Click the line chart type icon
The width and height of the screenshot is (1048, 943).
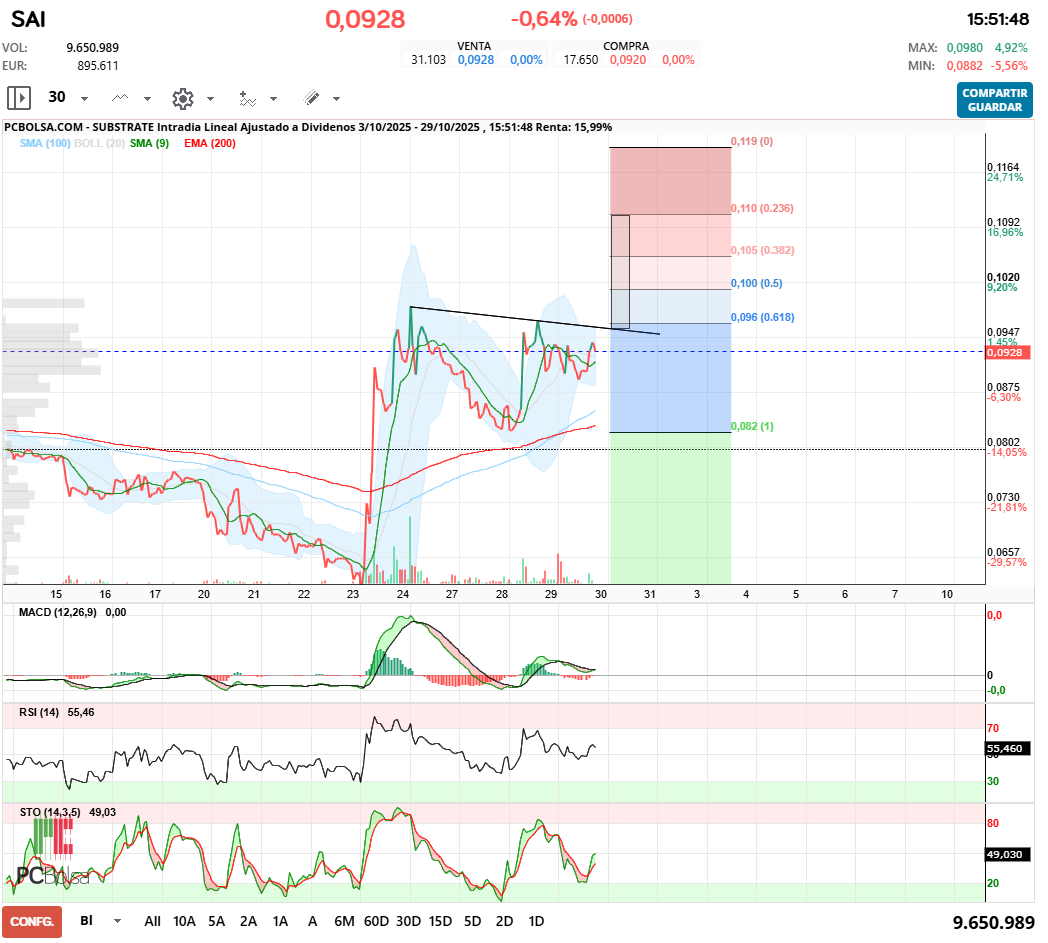coord(120,98)
